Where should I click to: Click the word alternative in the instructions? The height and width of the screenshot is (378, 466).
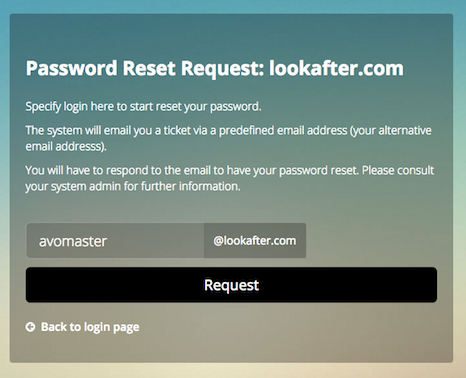tap(405, 130)
